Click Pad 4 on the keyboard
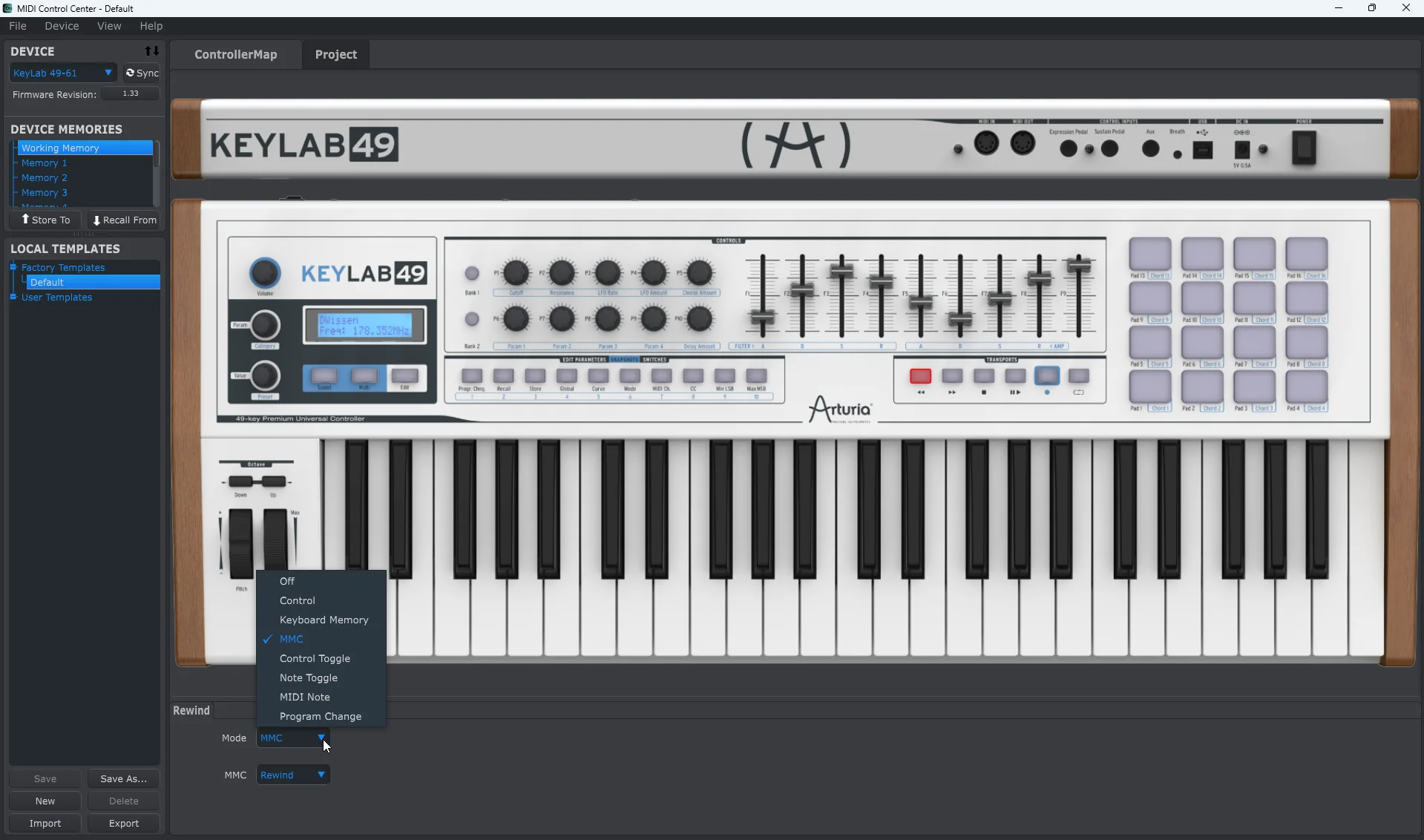The width and height of the screenshot is (1424, 840). [x=1306, y=387]
